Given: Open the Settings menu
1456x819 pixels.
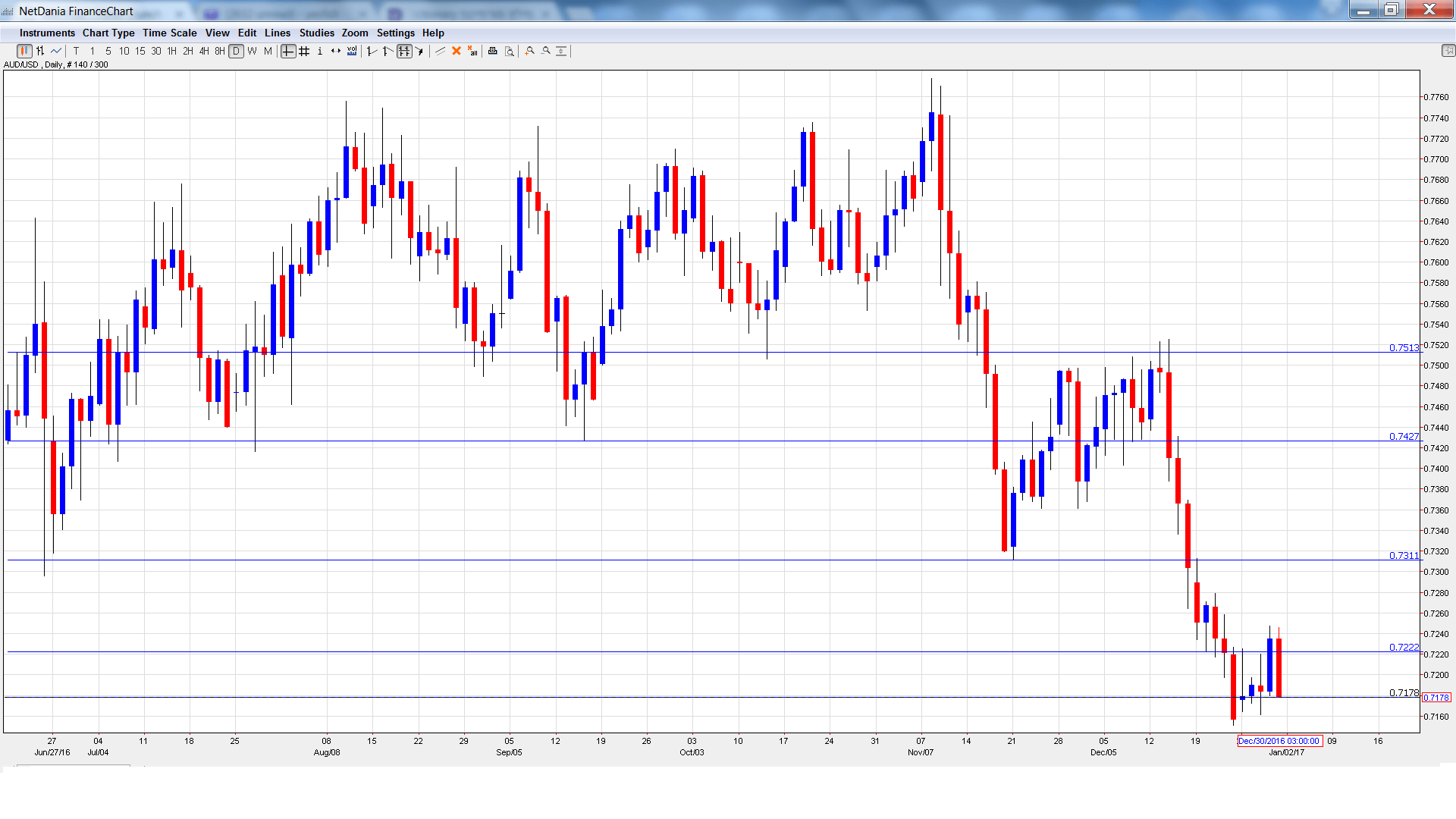Looking at the screenshot, I should pos(395,33).
